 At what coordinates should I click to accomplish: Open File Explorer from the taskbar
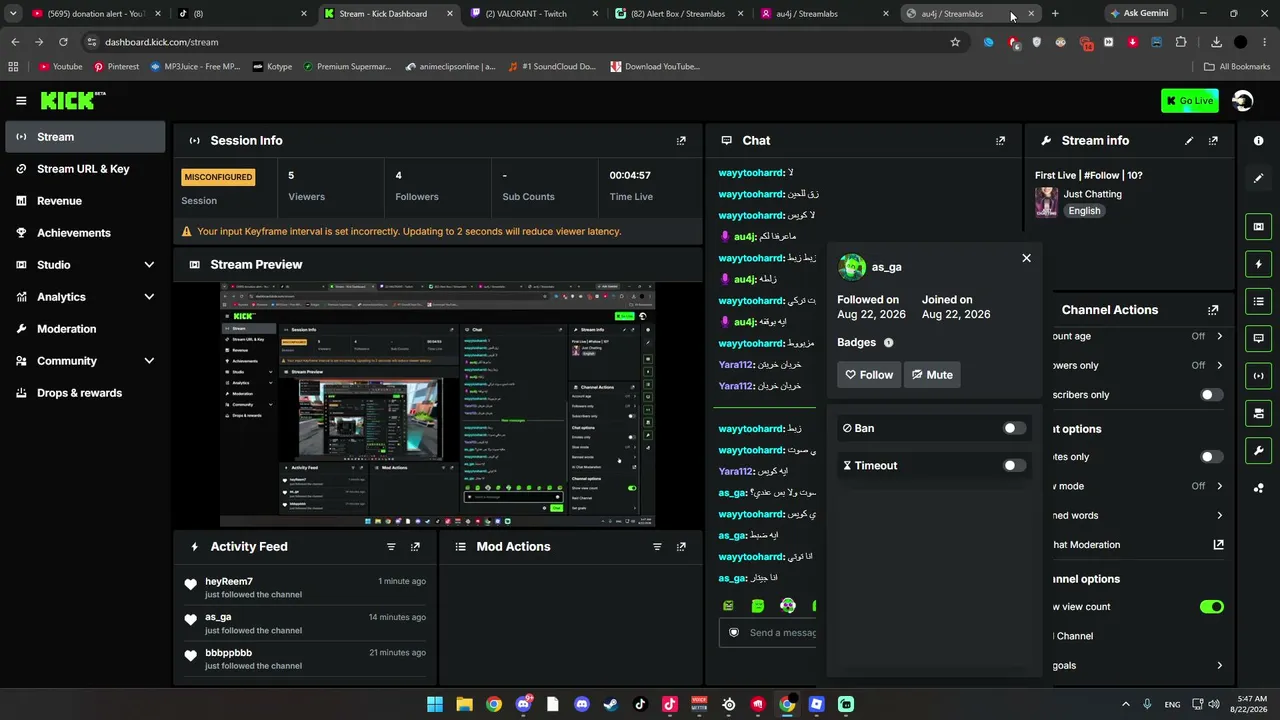[464, 704]
